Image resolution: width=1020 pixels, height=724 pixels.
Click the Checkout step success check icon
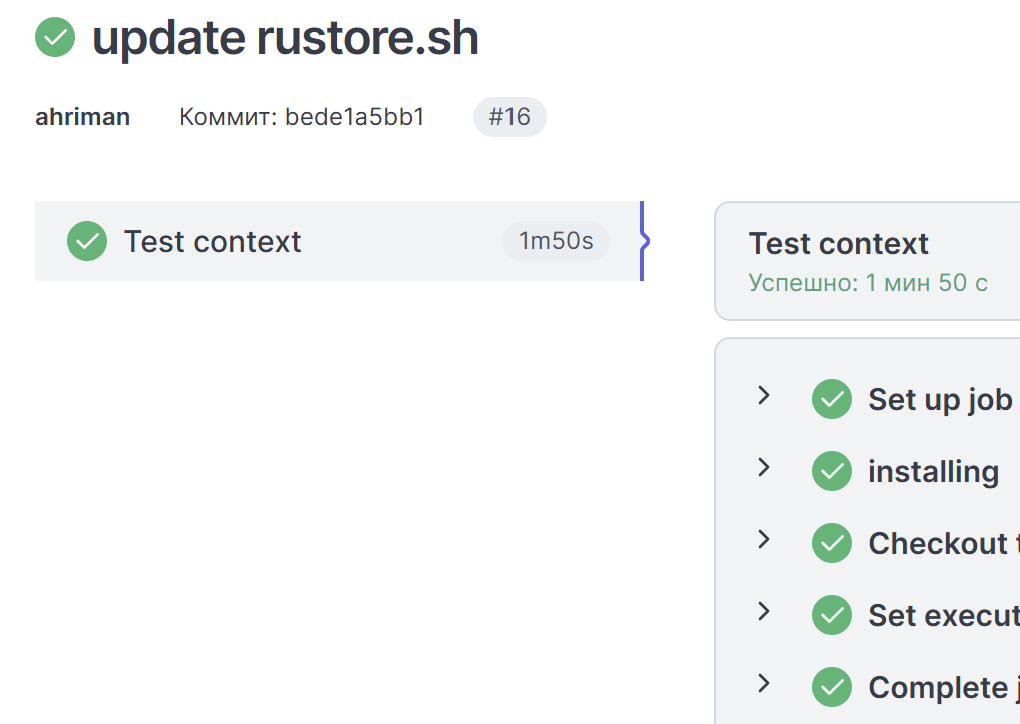(832, 543)
